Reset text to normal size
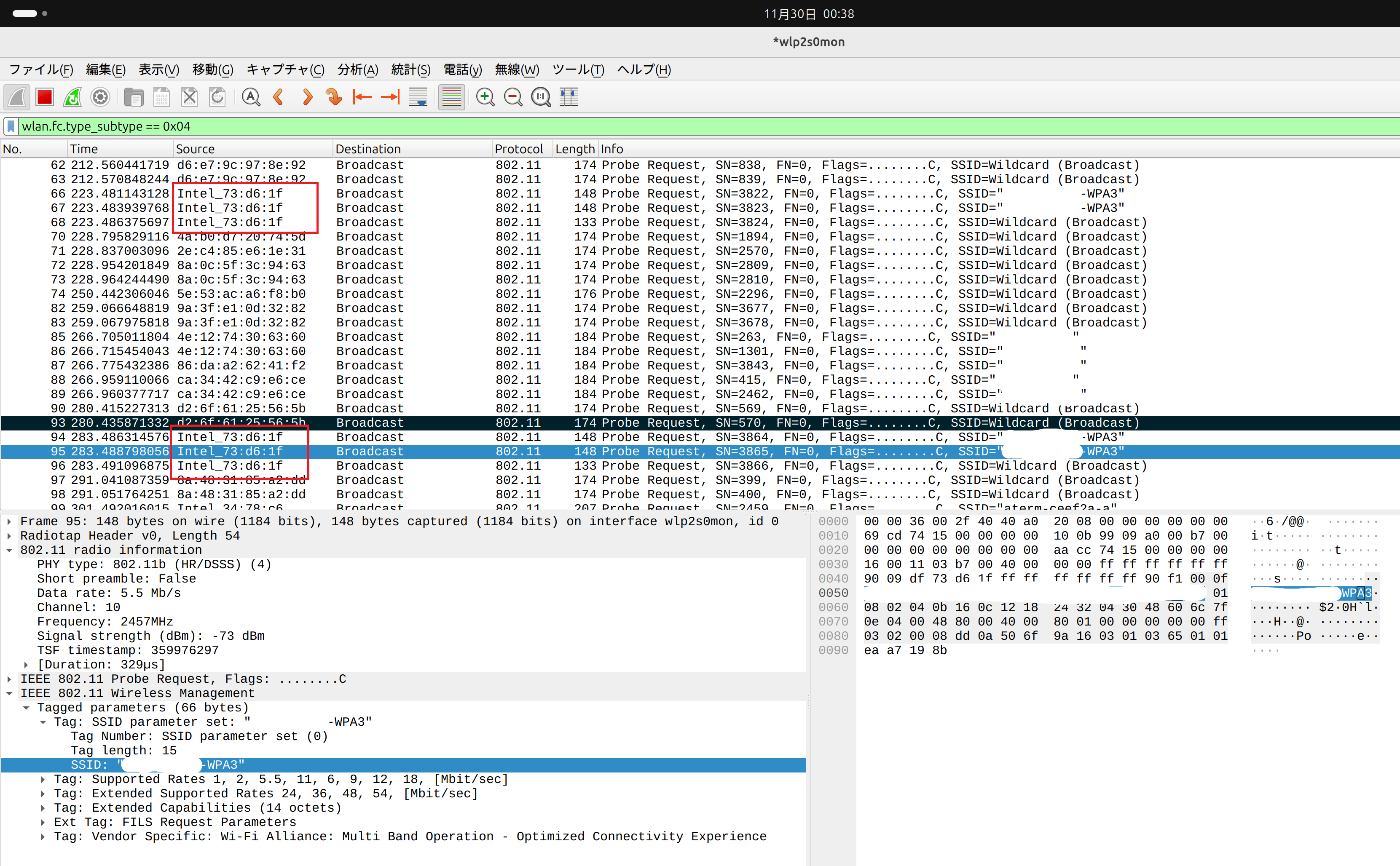 coord(541,97)
